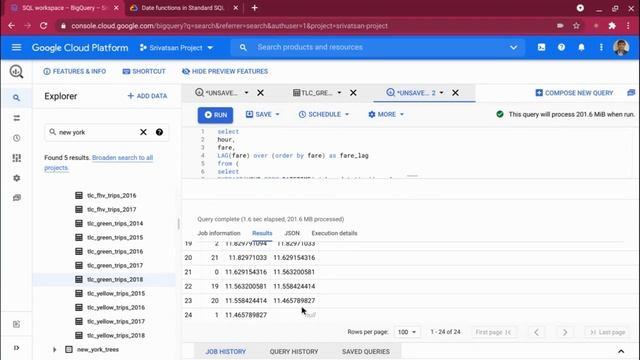
Task: Switch to Date functions in Standard SQL browser tab
Action: tap(182, 8)
